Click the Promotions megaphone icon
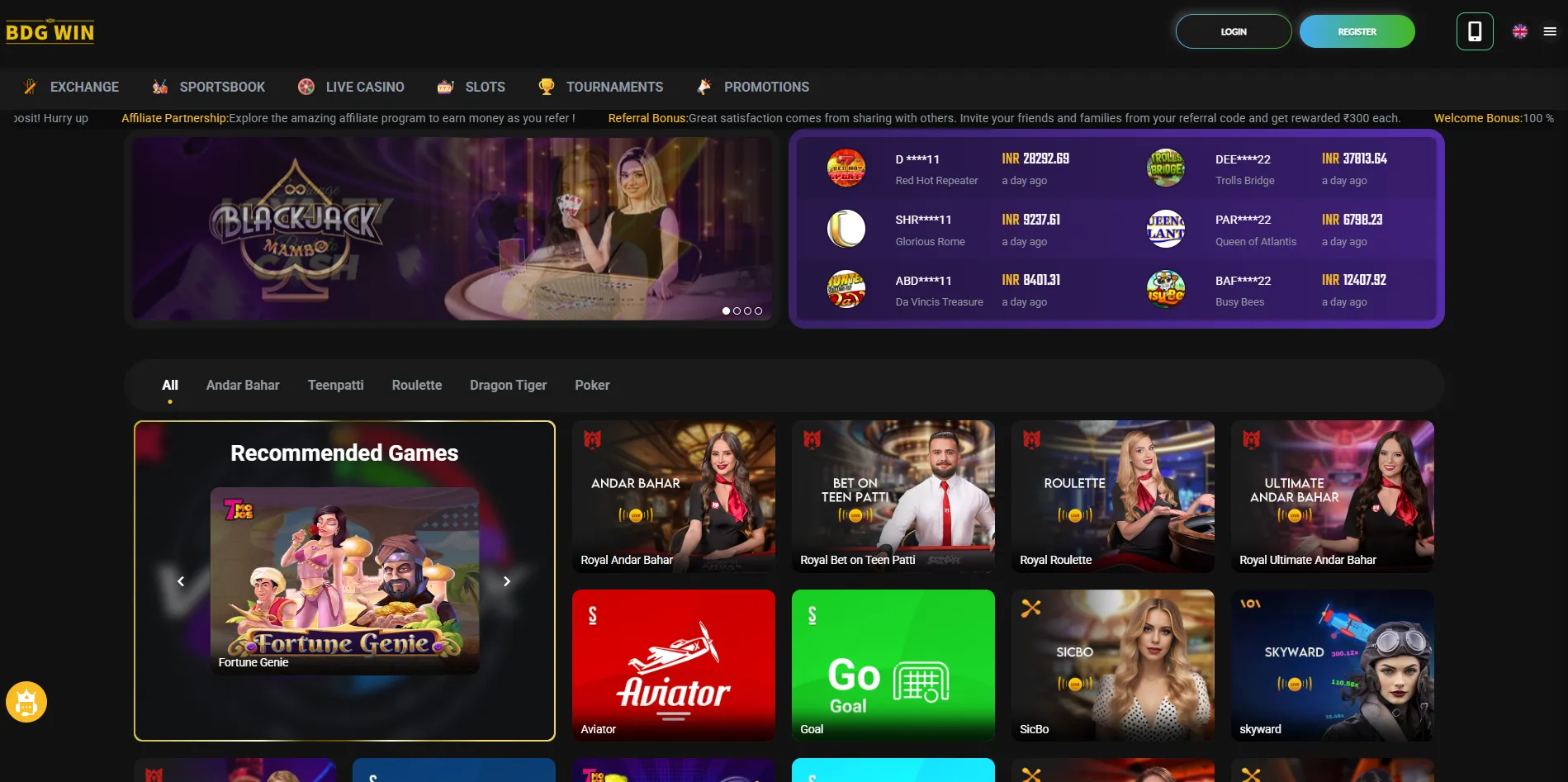This screenshot has width=1568, height=782. tap(704, 87)
